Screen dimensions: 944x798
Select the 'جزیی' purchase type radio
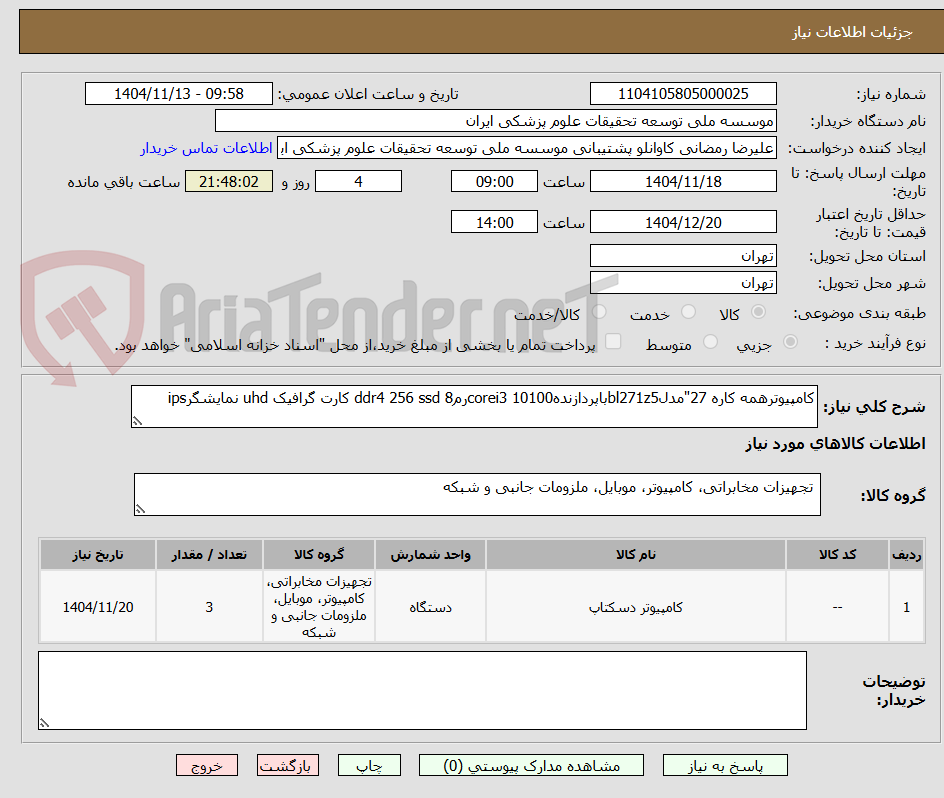[790, 342]
